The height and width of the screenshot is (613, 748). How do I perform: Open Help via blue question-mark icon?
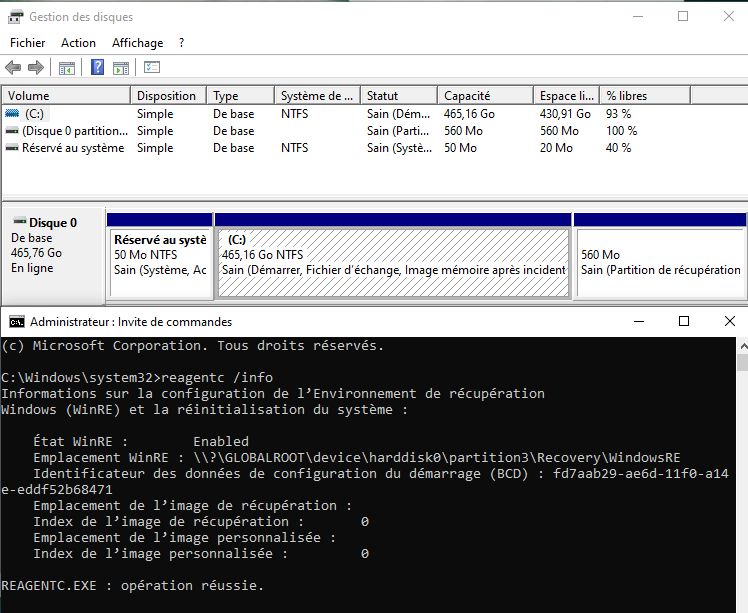(x=97, y=67)
